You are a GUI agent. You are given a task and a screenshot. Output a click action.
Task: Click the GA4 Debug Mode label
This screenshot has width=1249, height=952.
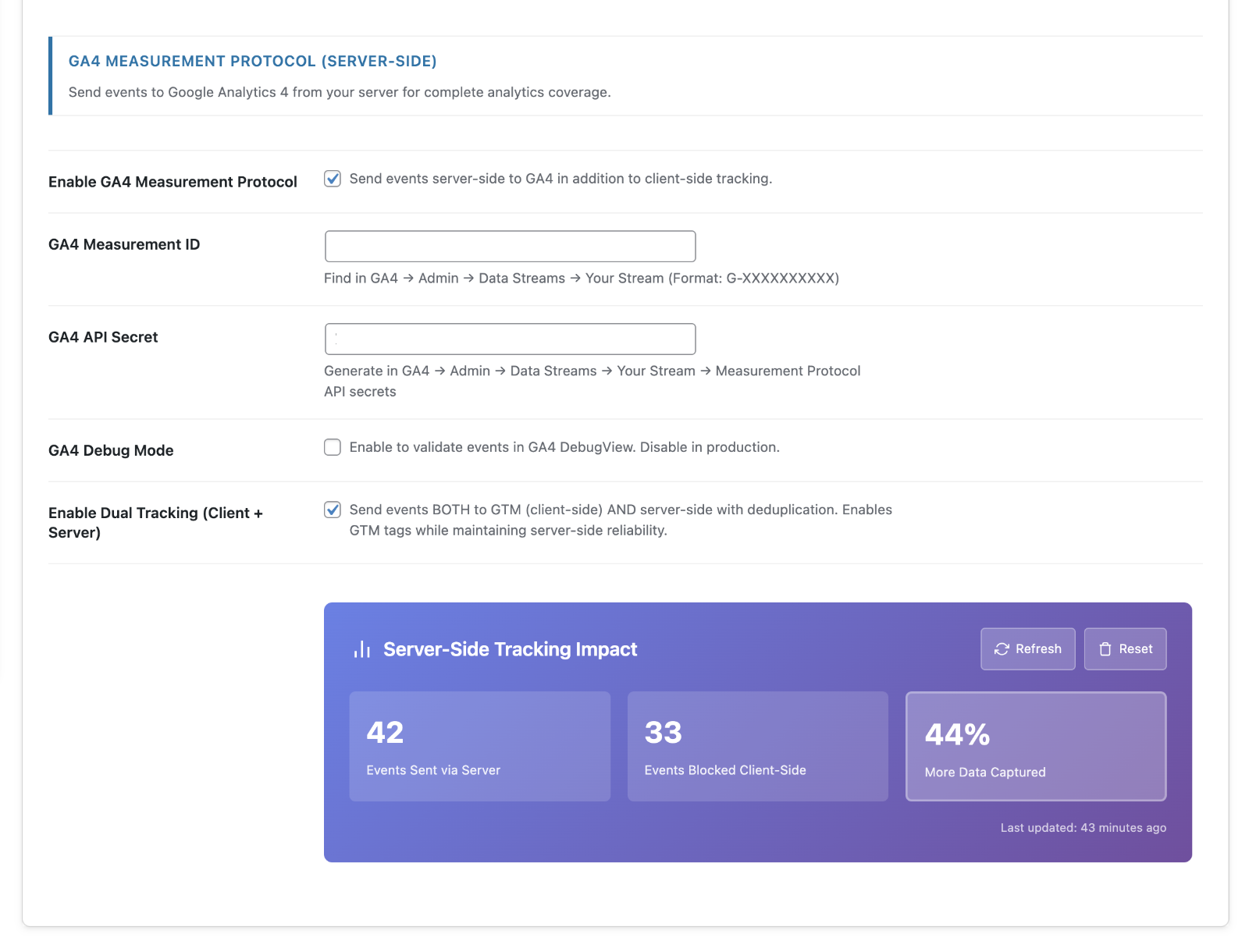point(111,450)
